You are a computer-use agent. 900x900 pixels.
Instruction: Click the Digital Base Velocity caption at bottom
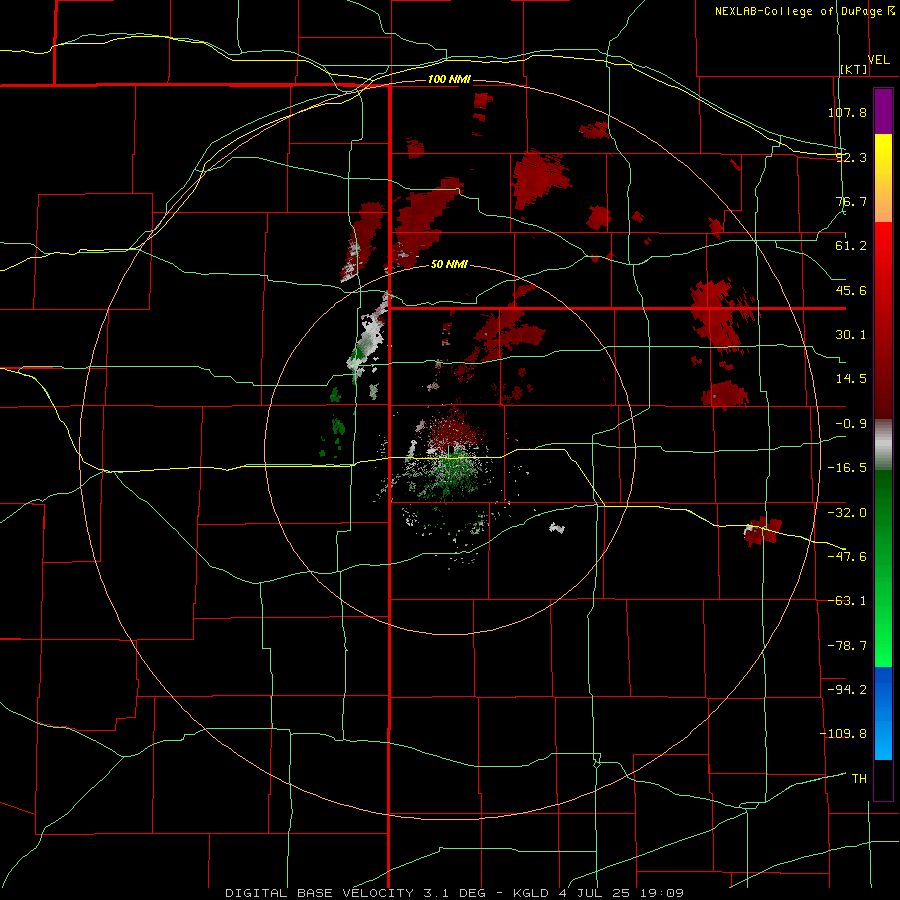click(x=454, y=893)
